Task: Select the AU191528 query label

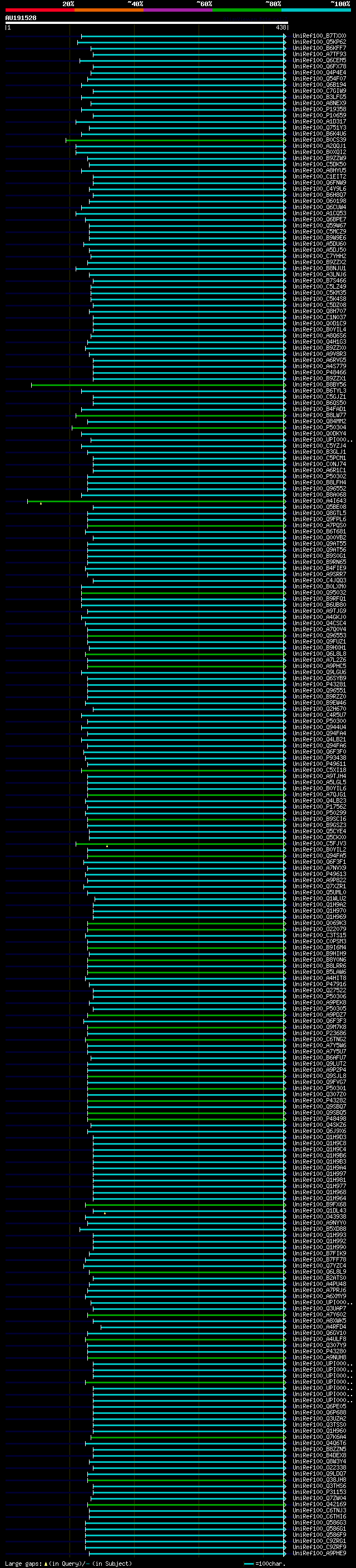Action: click(21, 18)
